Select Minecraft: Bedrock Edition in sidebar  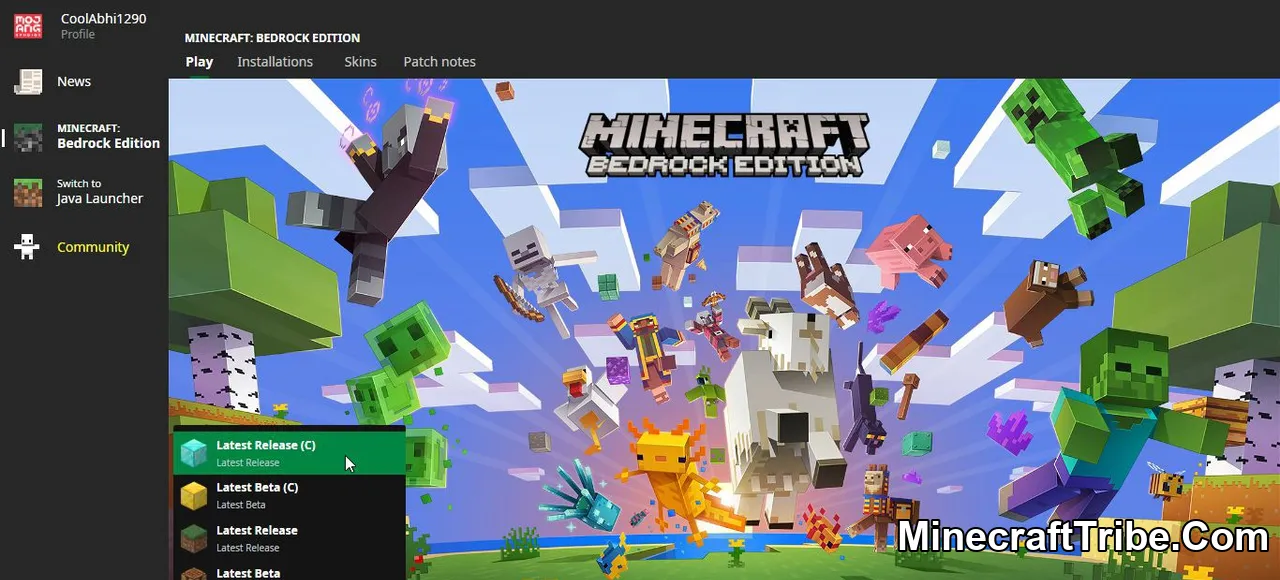[84, 137]
